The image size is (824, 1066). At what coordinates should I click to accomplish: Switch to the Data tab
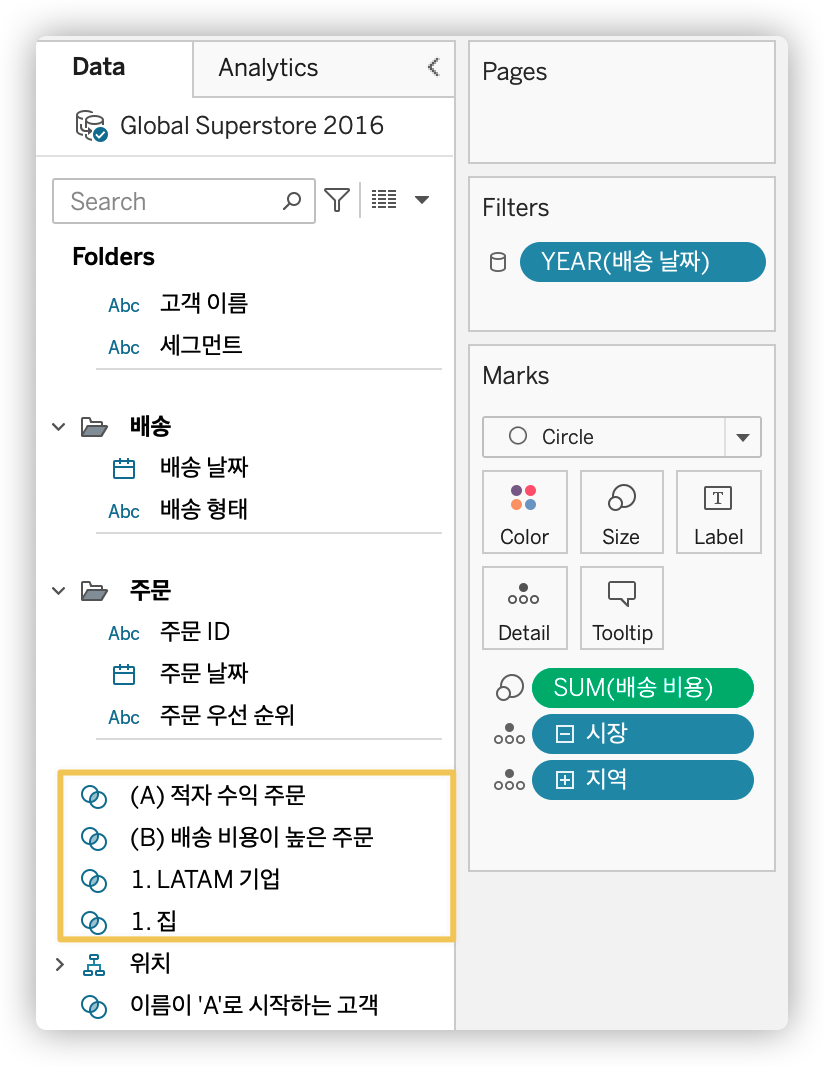pyautogui.click(x=99, y=67)
